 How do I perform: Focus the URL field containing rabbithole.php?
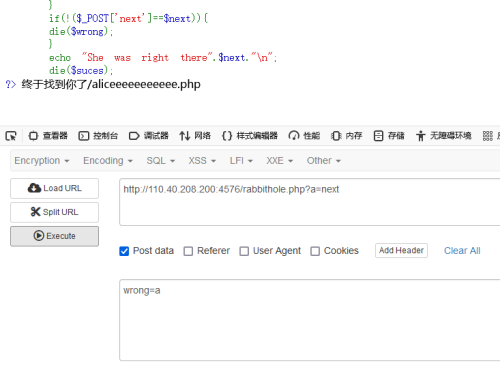[310, 202]
